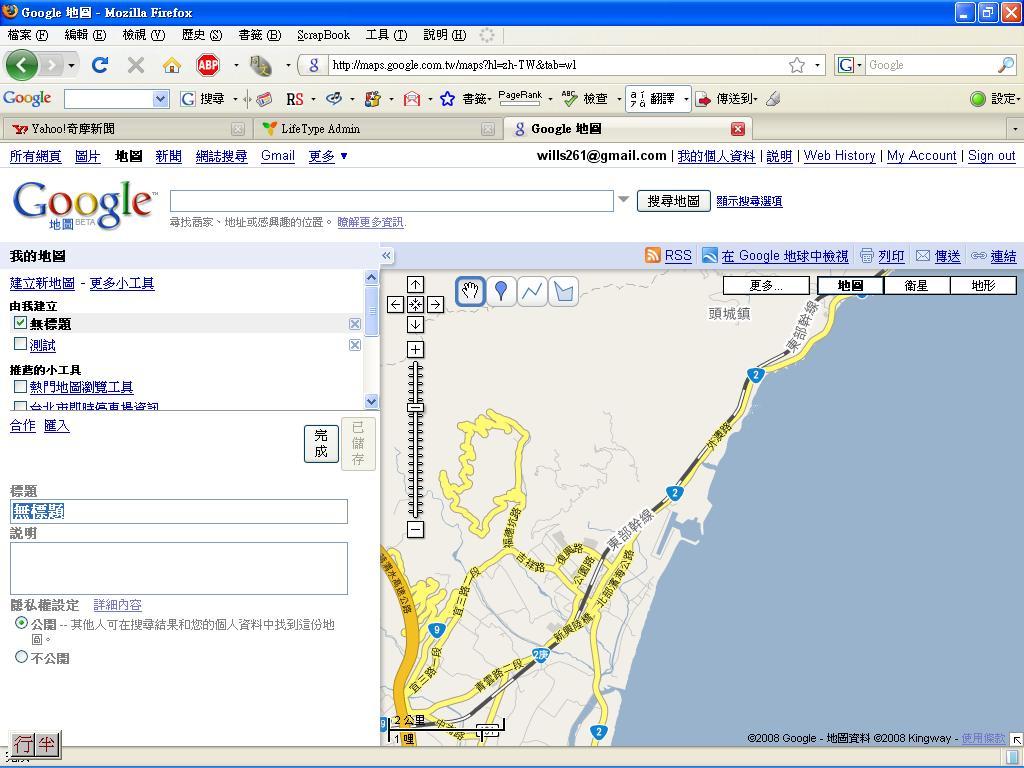The height and width of the screenshot is (768, 1024).
Task: Click the 標題 title input field
Action: 179,511
